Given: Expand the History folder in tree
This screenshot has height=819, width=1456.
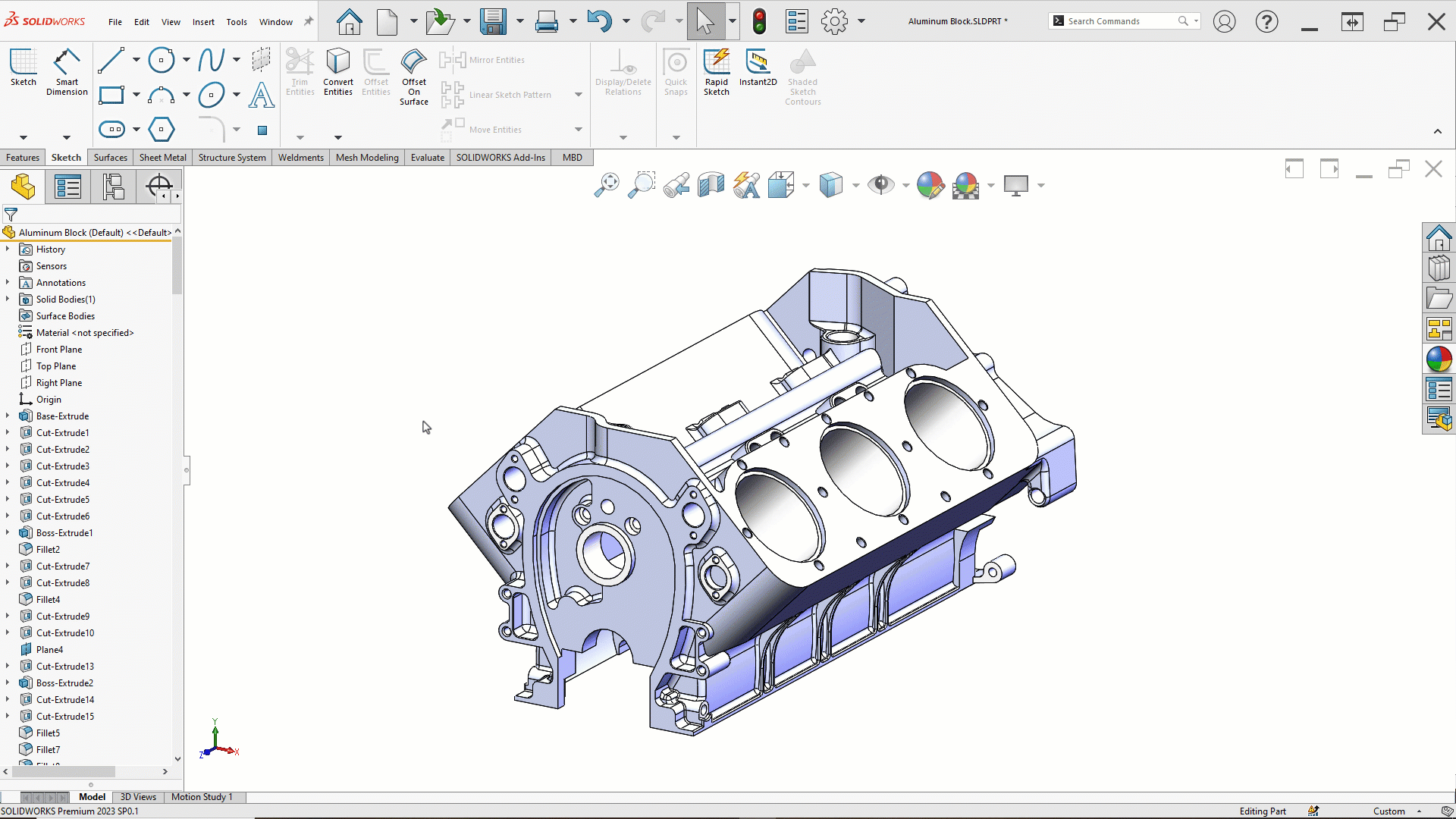Looking at the screenshot, I should pos(8,249).
